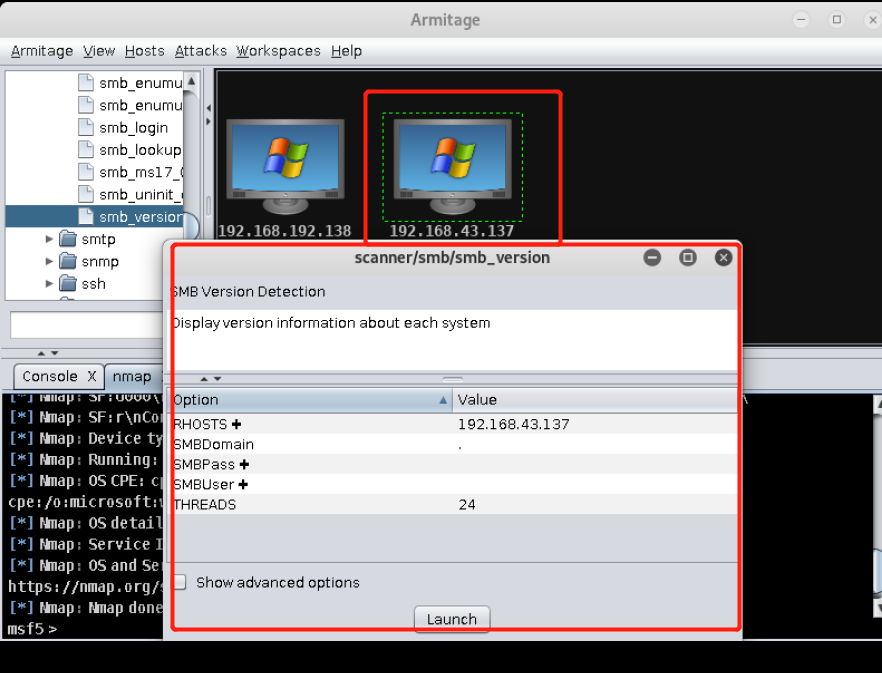Image resolution: width=882 pixels, height=673 pixels.
Task: Open the Attacks menu
Action: click(201, 51)
